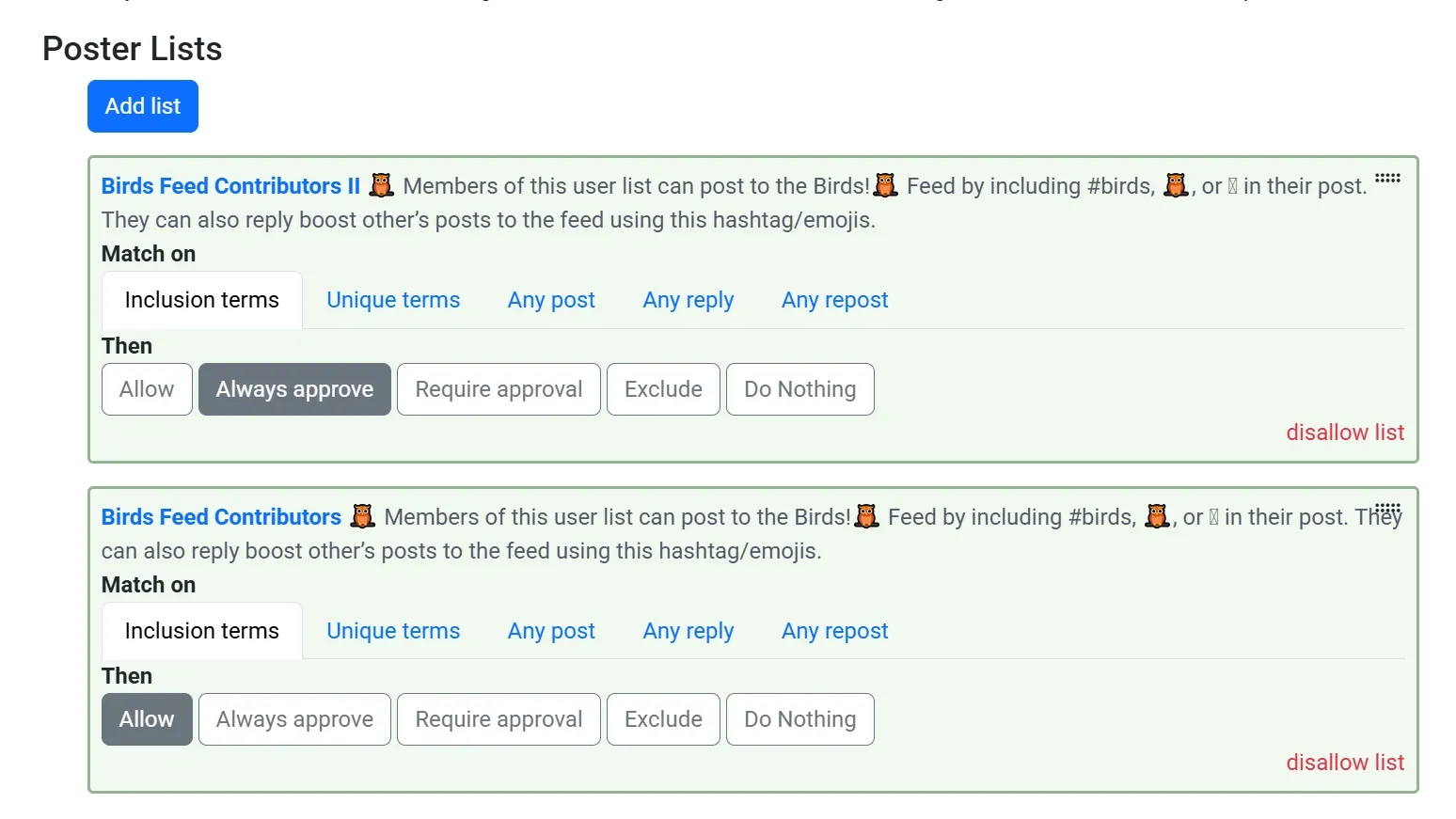Show Any reply tab in Contributors II
Screen dimensions: 1456x819
688,300
